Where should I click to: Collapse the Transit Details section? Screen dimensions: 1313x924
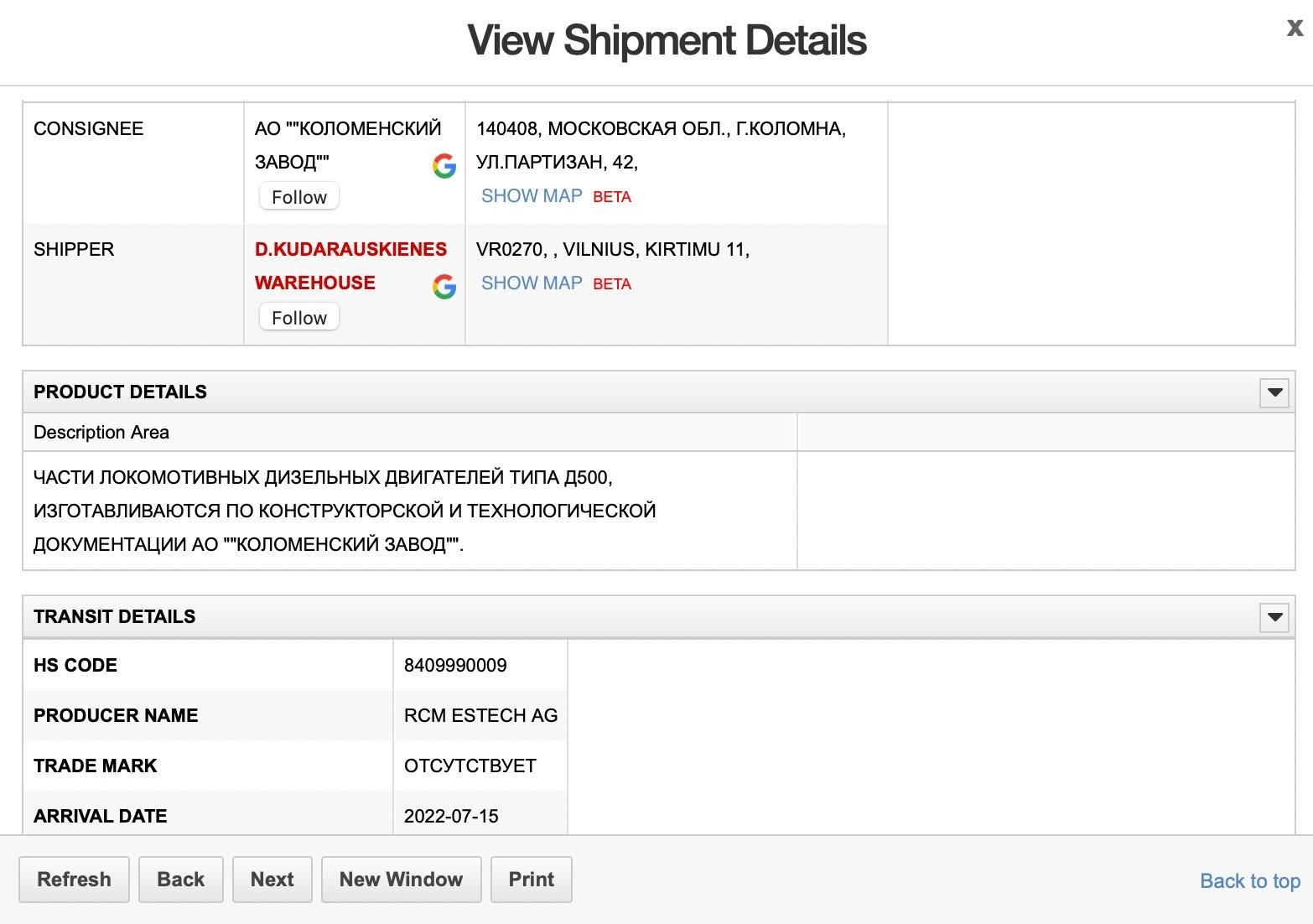pos(1274,617)
